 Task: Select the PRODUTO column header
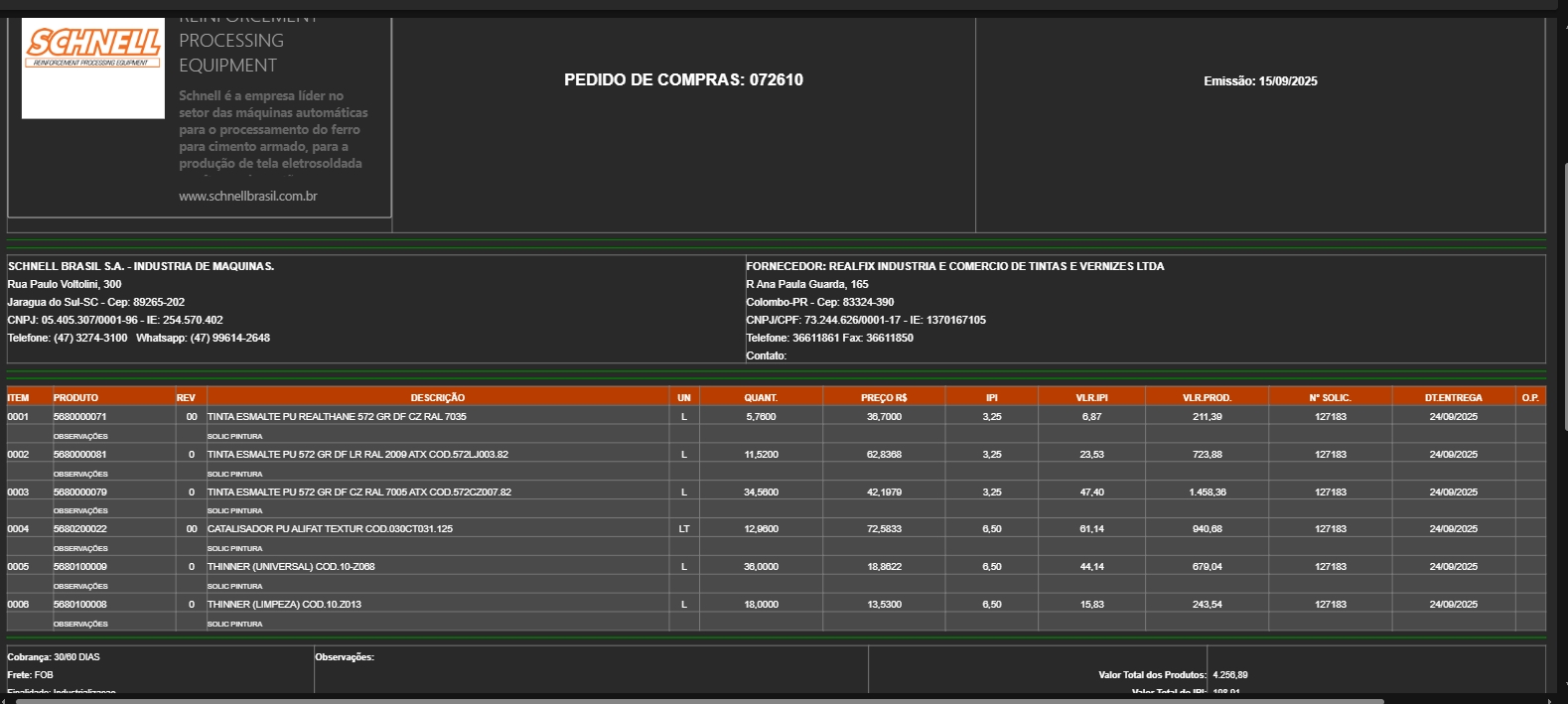click(x=75, y=398)
